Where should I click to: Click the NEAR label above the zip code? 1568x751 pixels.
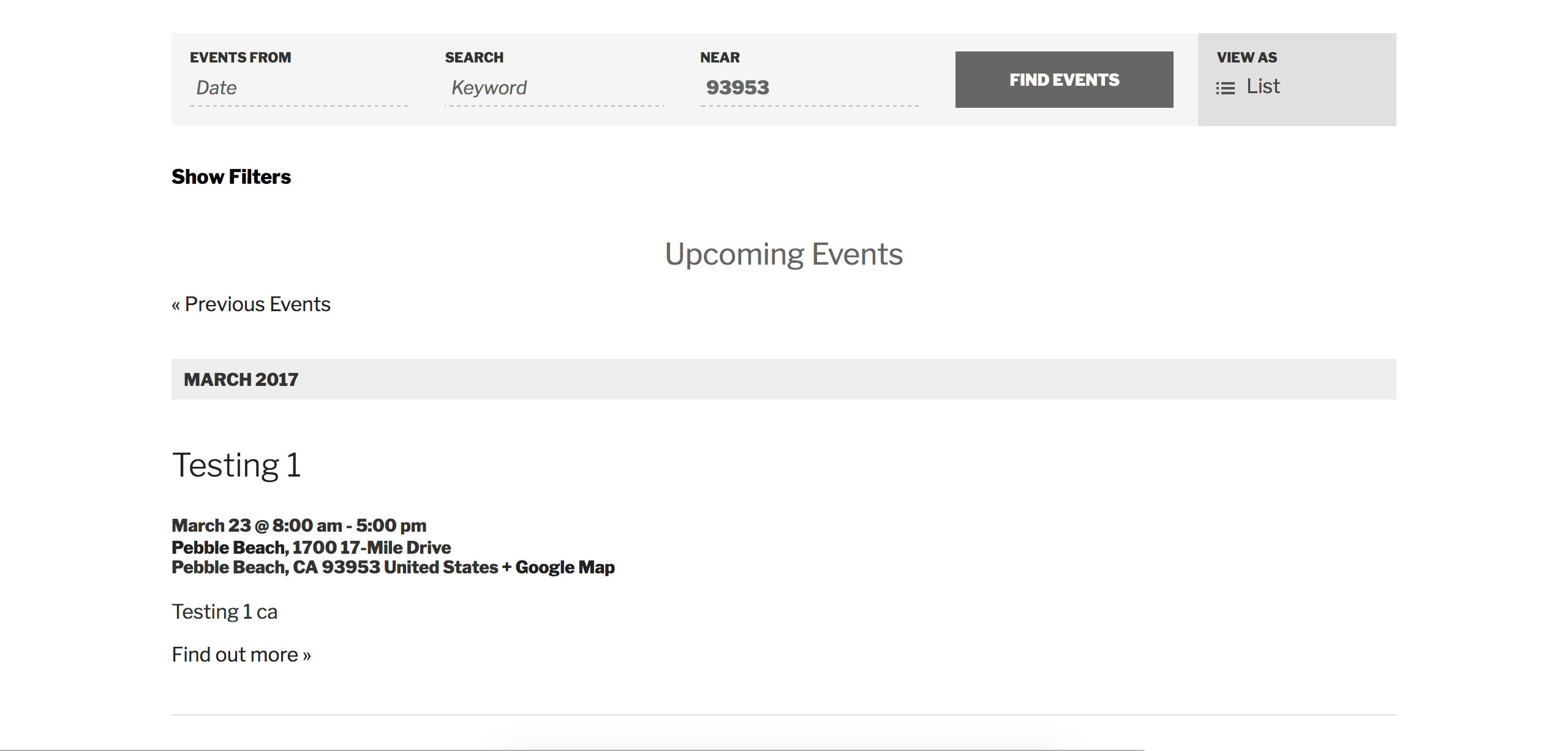[720, 58]
